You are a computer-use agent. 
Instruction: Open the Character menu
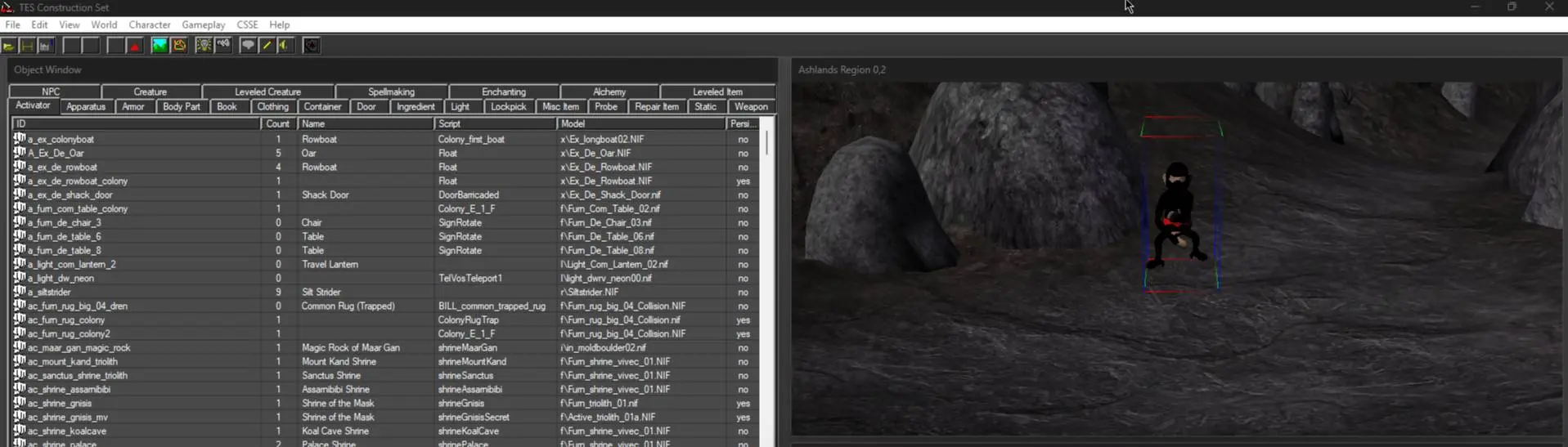pyautogui.click(x=150, y=25)
